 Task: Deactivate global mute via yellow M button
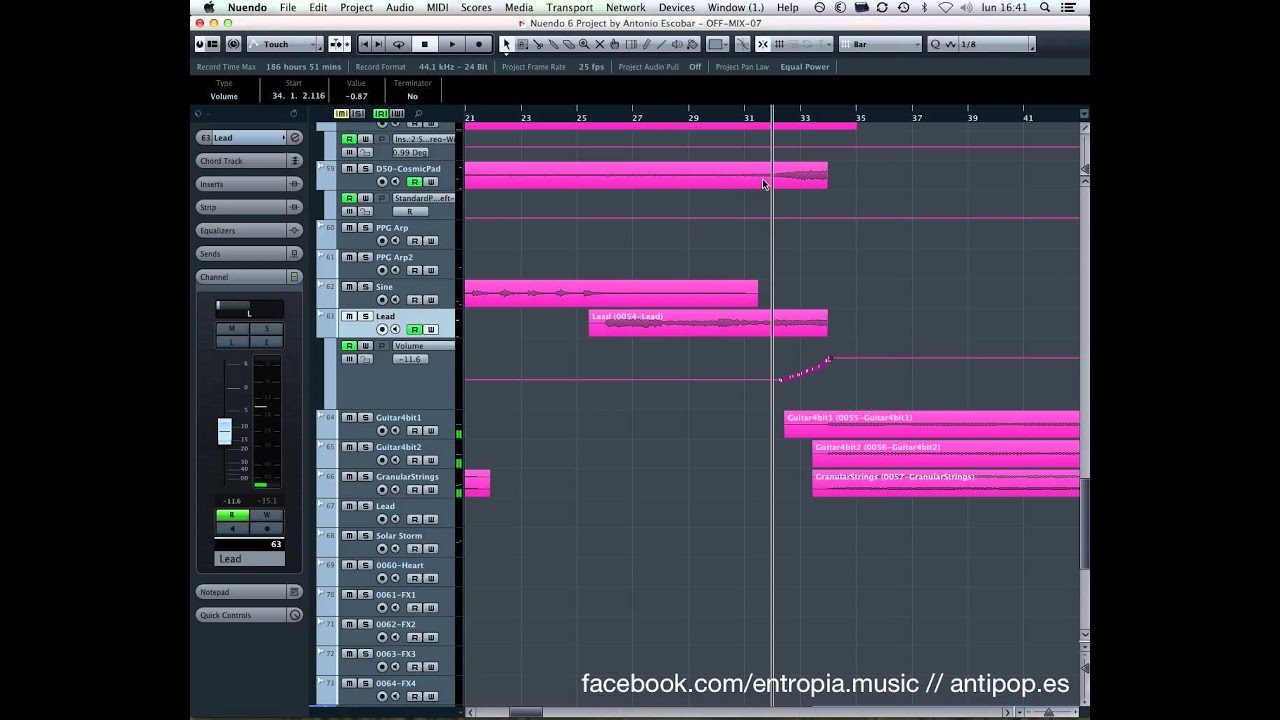[341, 114]
